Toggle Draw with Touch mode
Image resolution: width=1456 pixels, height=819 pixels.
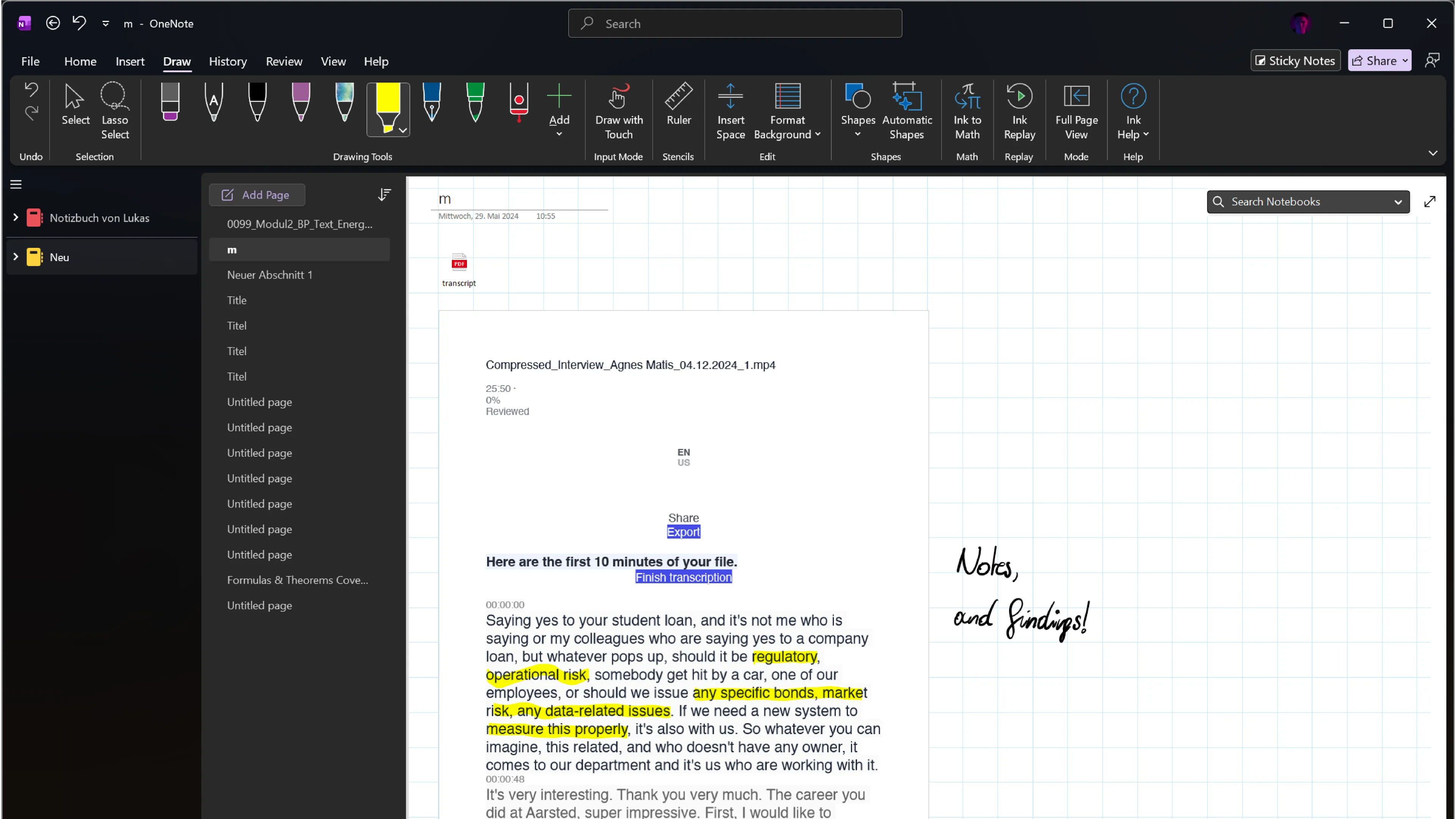click(x=619, y=111)
